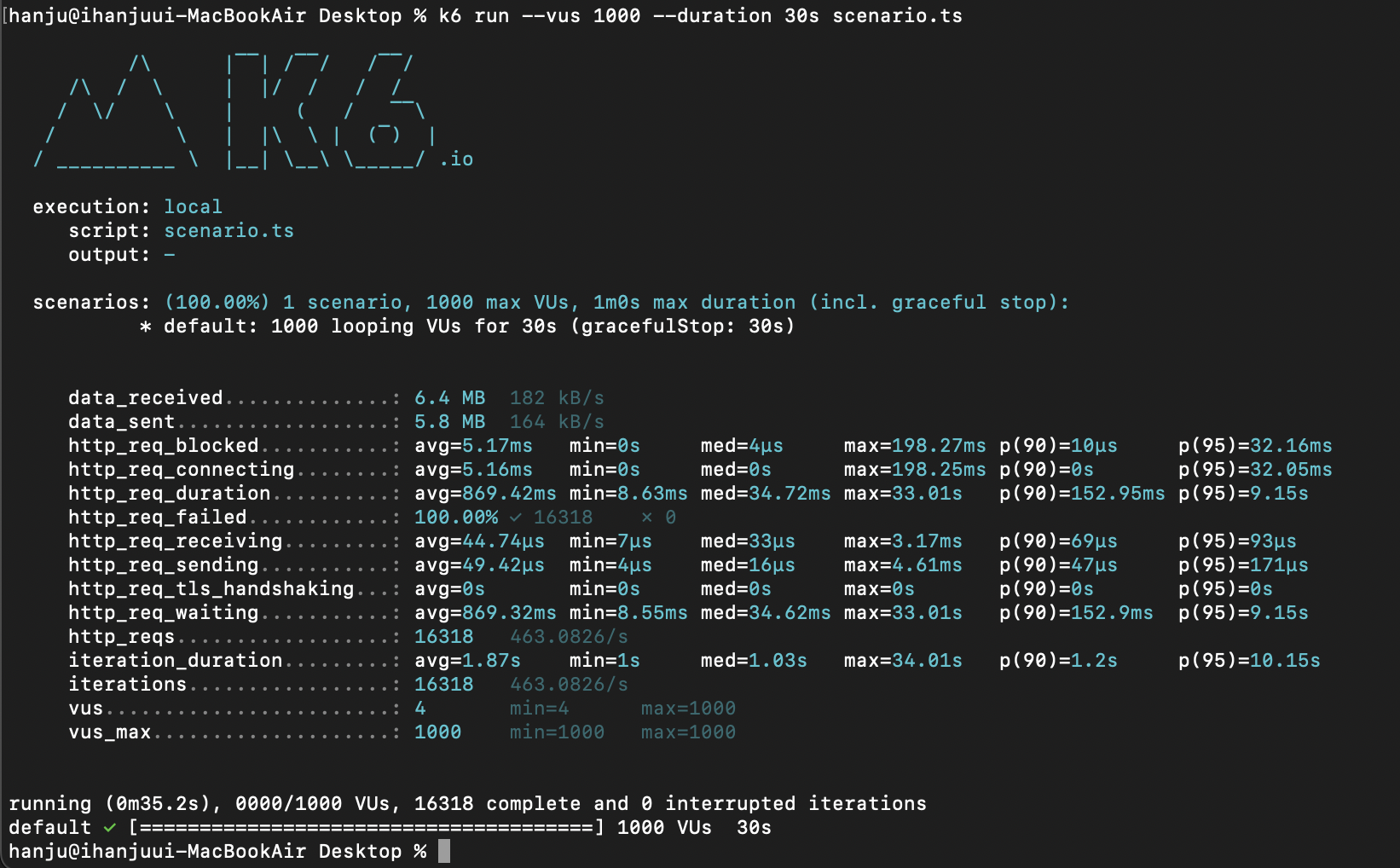The width and height of the screenshot is (1400, 868).
Task: Click 'avg=869.42ms' in http_req_duration row
Action: 485,494
